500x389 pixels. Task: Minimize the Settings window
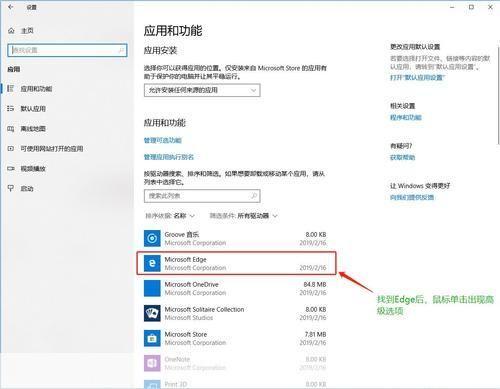click(452, 7)
